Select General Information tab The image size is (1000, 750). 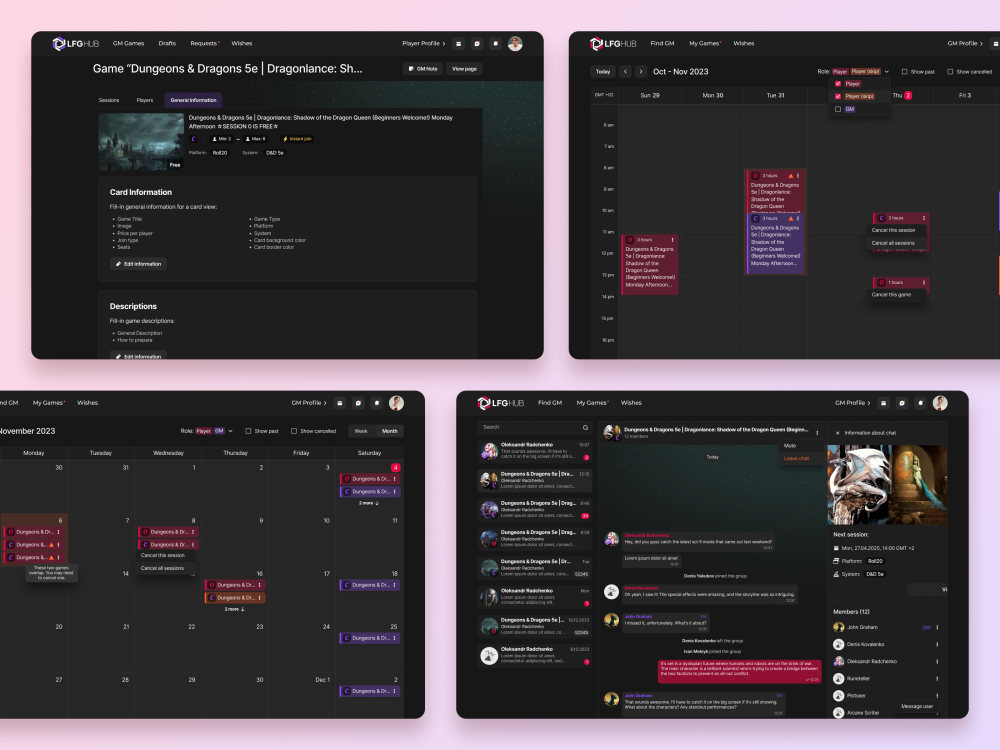pos(193,100)
